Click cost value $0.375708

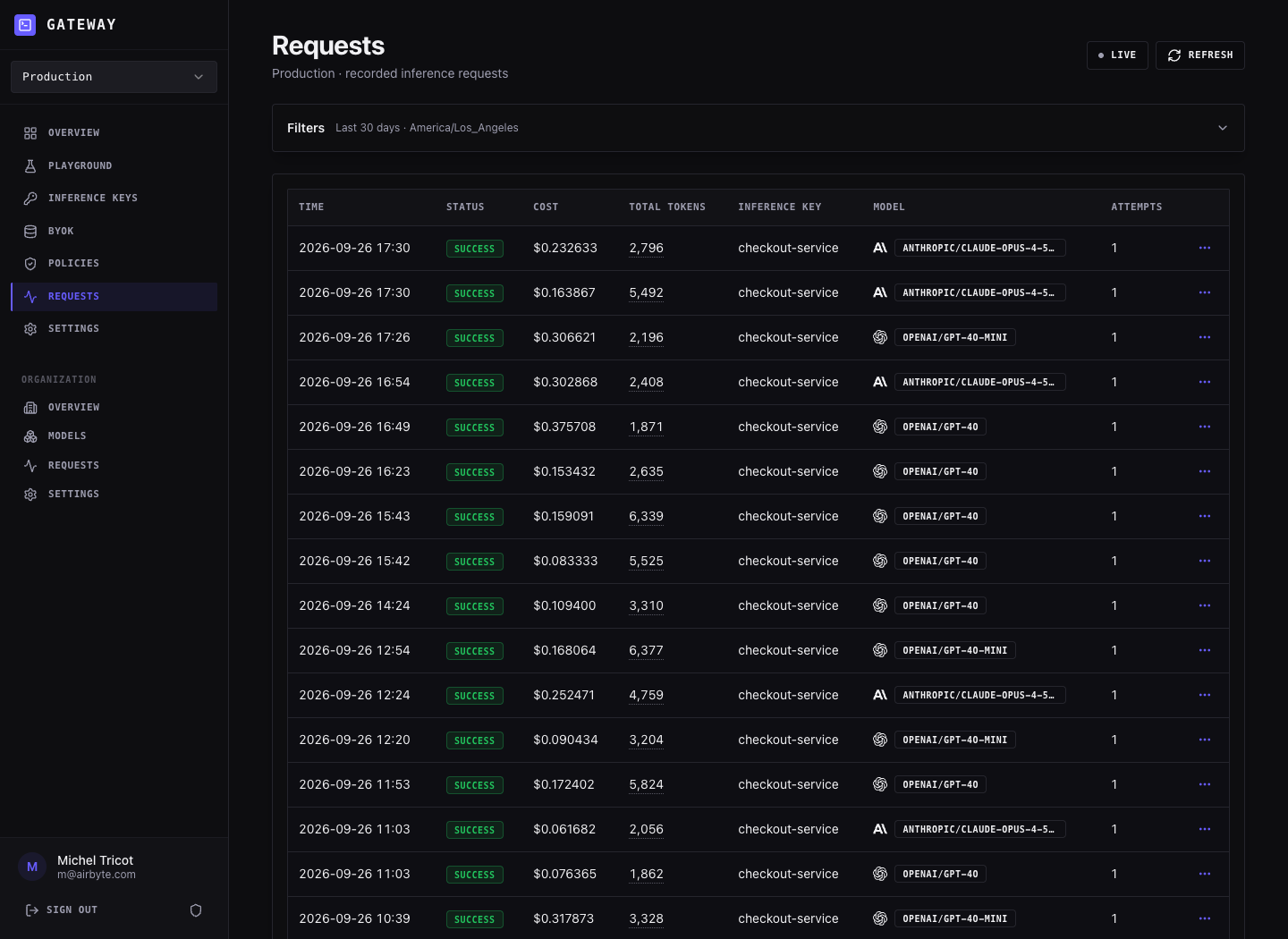[564, 427]
